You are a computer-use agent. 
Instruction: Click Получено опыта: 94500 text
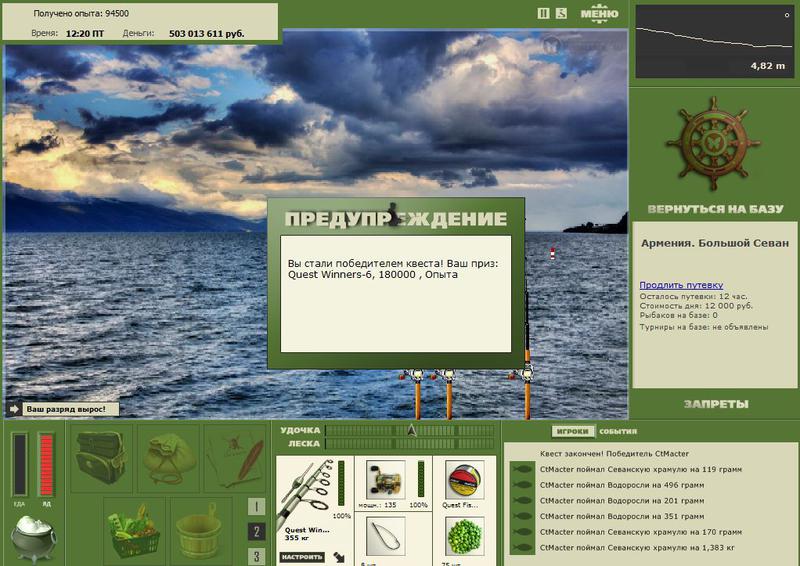[81, 14]
